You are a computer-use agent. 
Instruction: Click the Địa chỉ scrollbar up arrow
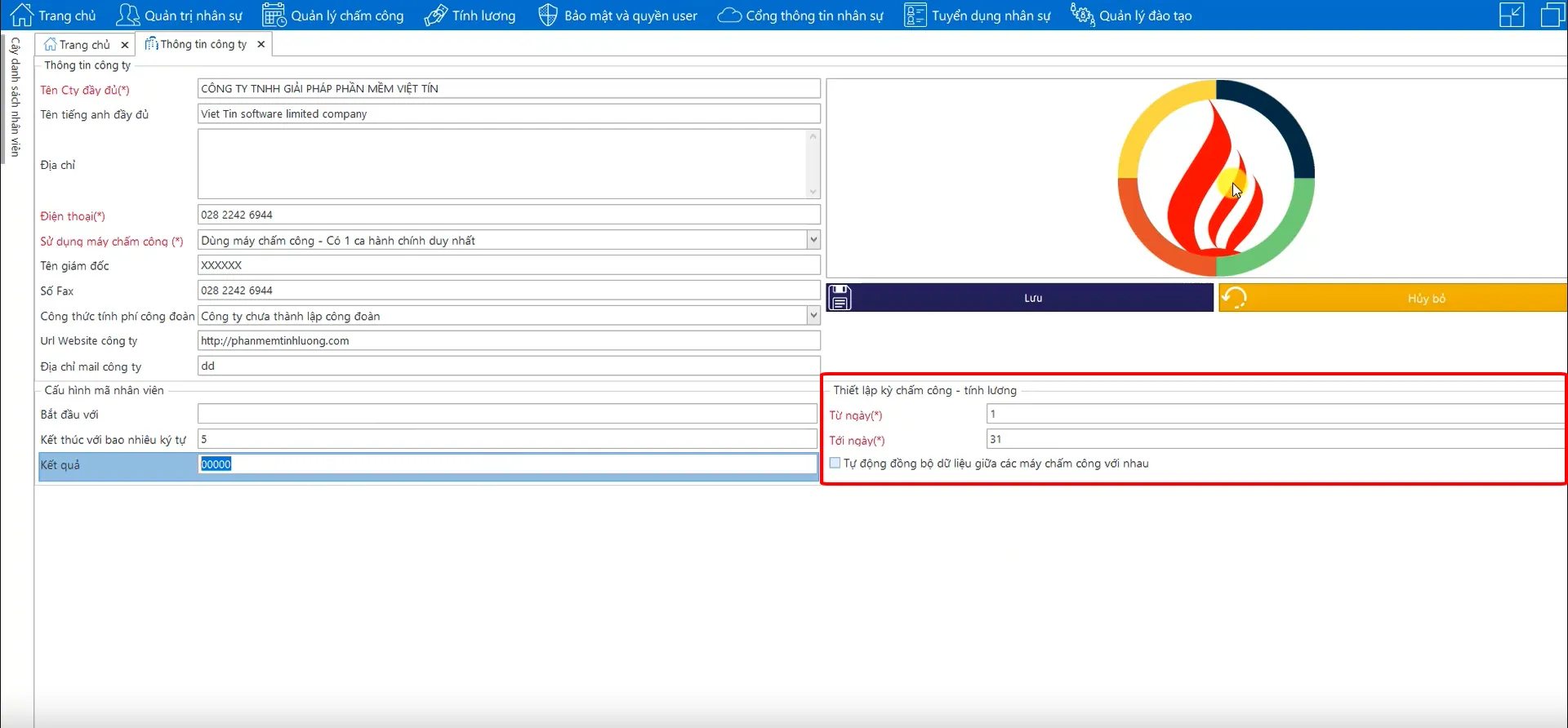(x=813, y=136)
